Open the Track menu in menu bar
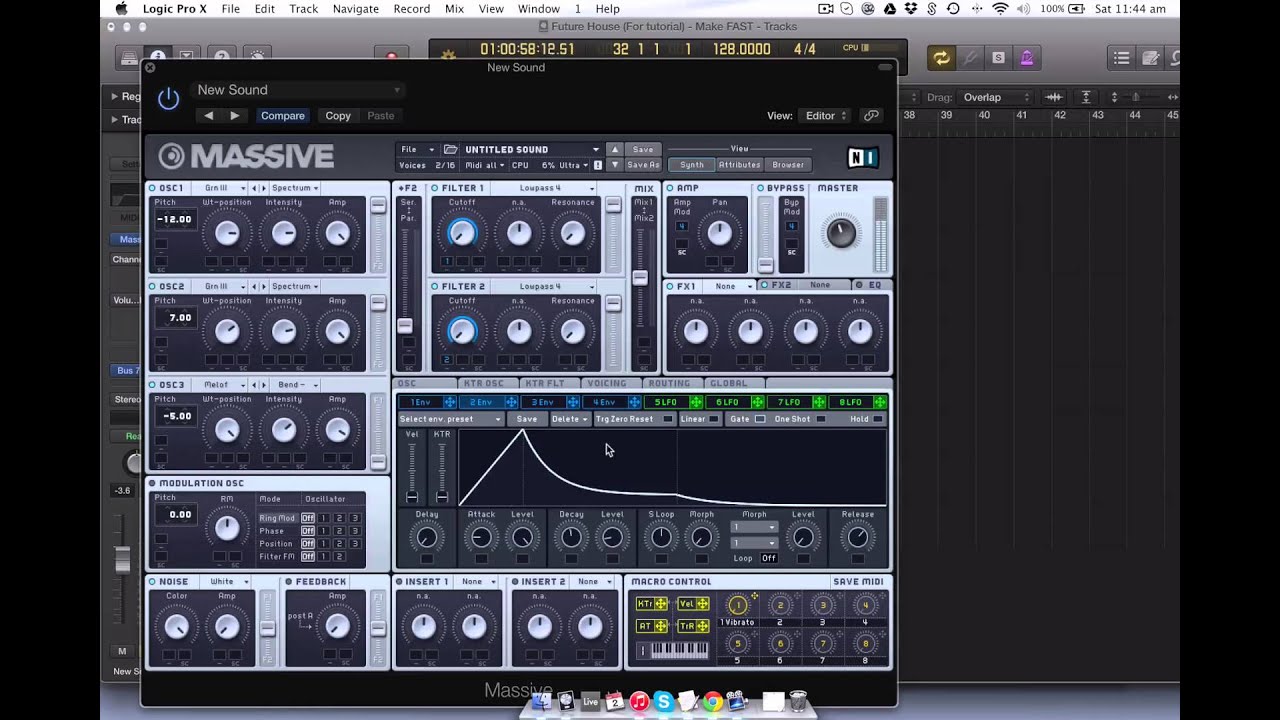This screenshot has width=1280, height=720. click(303, 9)
